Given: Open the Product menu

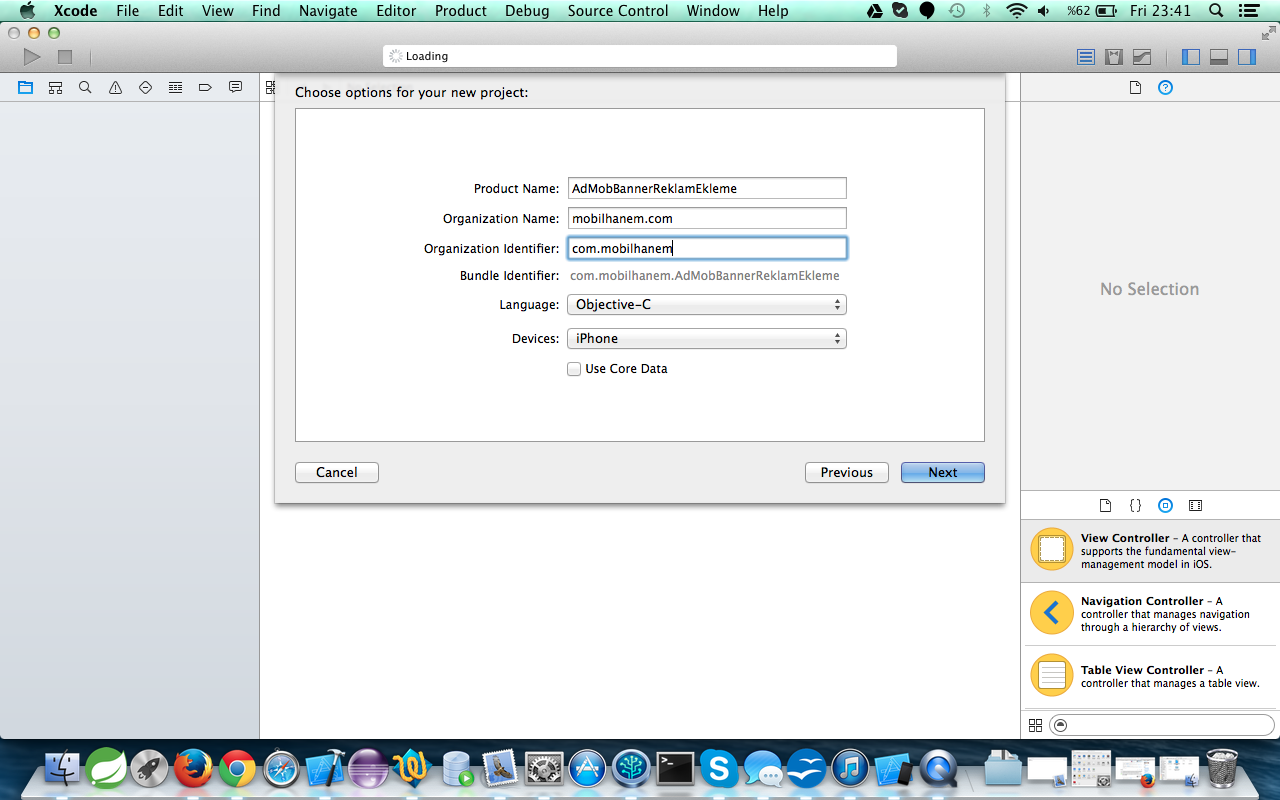Looking at the screenshot, I should [x=461, y=11].
